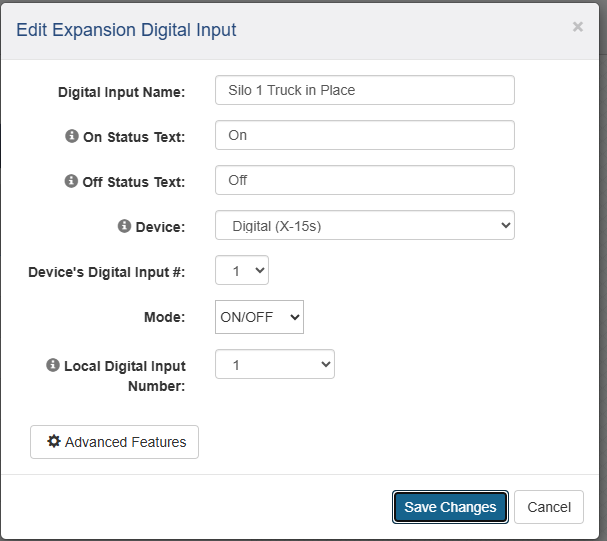This screenshot has width=607, height=541.
Task: Click the gear icon in Advanced Features
Action: coord(54,441)
